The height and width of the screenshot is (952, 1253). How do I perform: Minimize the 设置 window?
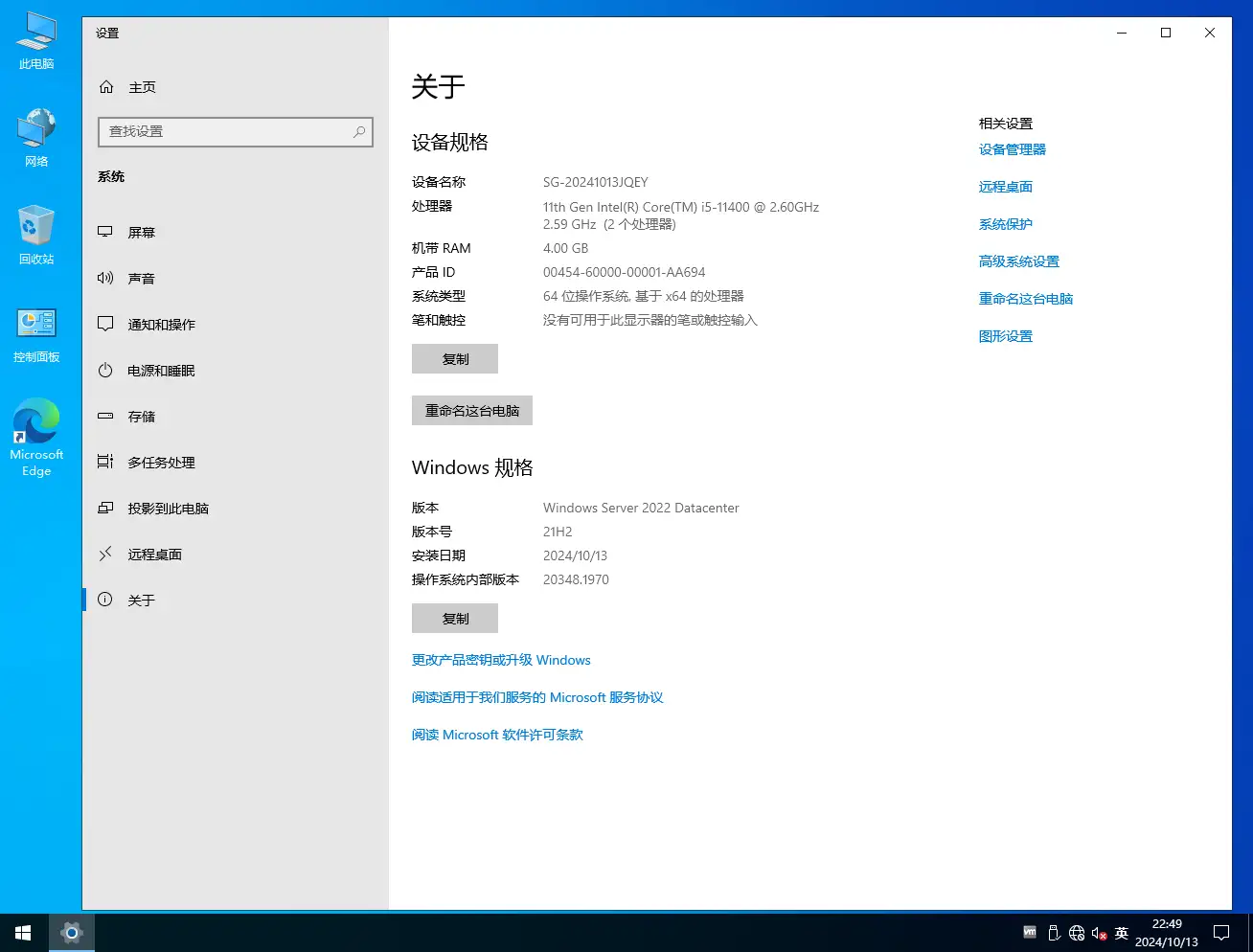1122,33
